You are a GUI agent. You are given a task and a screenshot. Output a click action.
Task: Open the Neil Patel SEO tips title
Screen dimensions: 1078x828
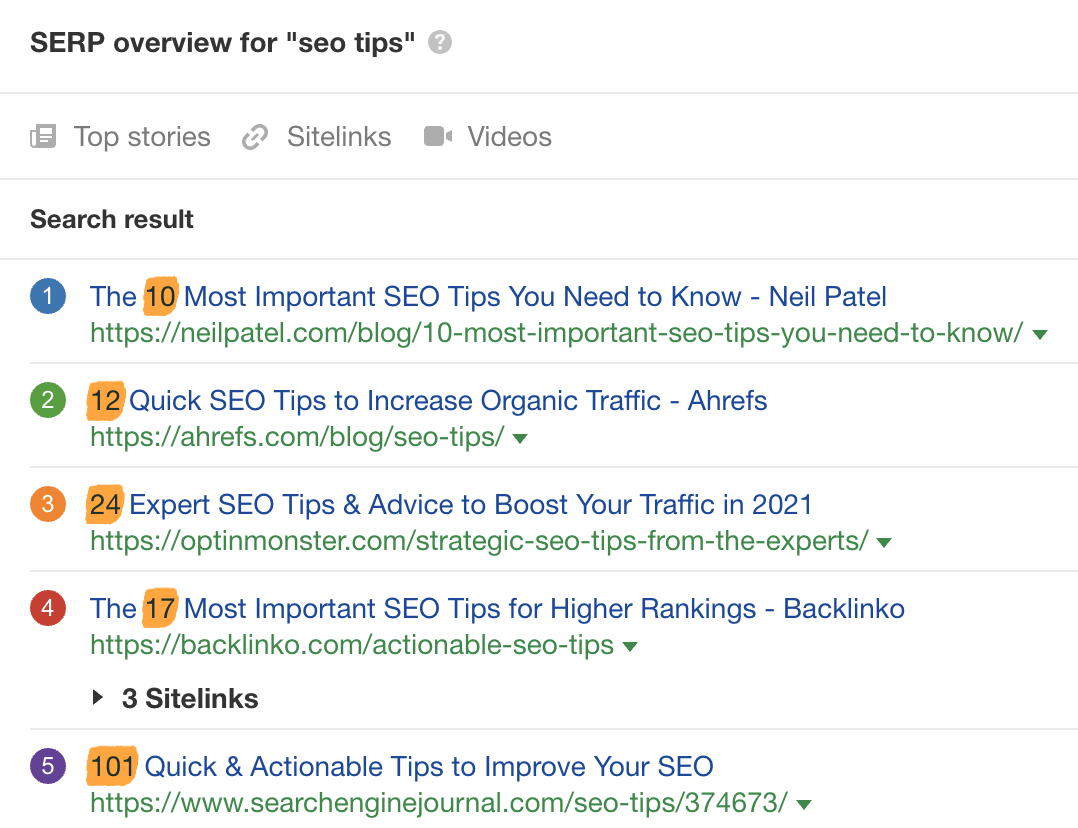point(488,296)
